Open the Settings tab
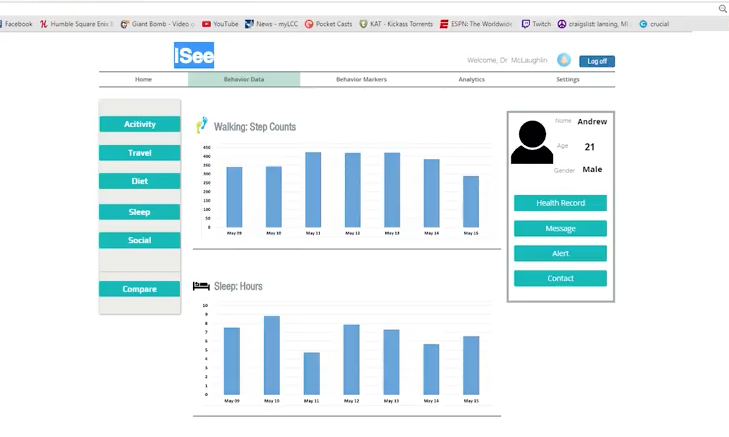 click(567, 79)
